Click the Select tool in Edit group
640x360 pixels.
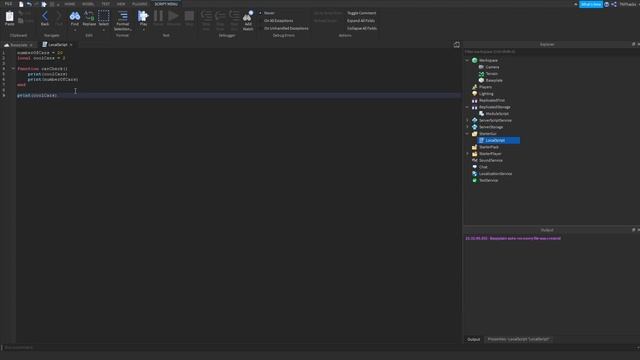point(104,18)
